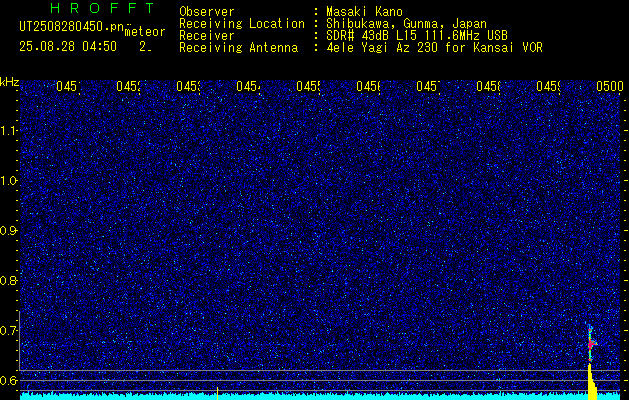This screenshot has width=629, height=400.
Task: Click SDR# 43dB L15 111.6MHz USB text
Action: (x=417, y=36)
